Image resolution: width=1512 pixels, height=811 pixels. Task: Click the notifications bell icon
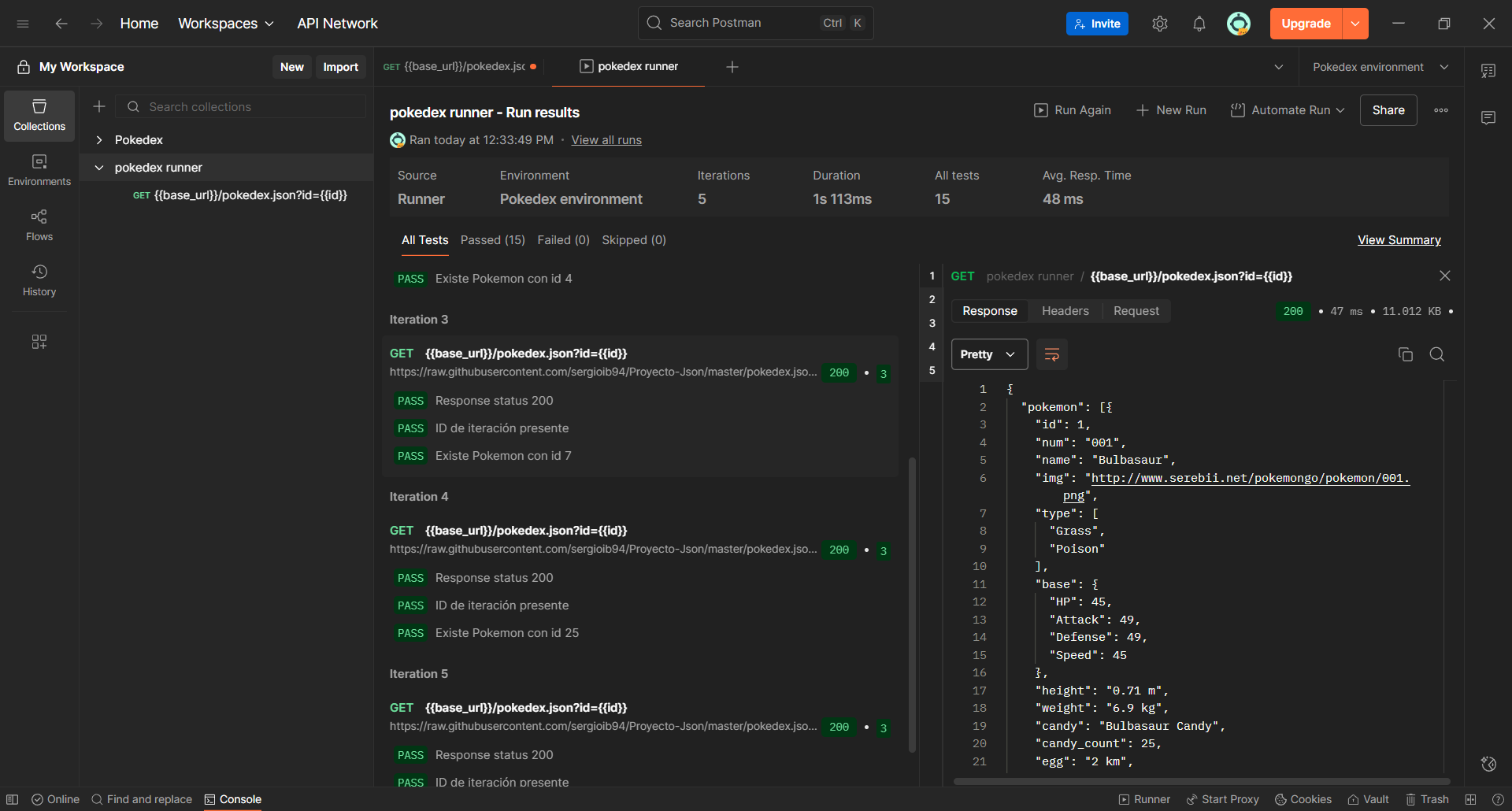click(1199, 24)
